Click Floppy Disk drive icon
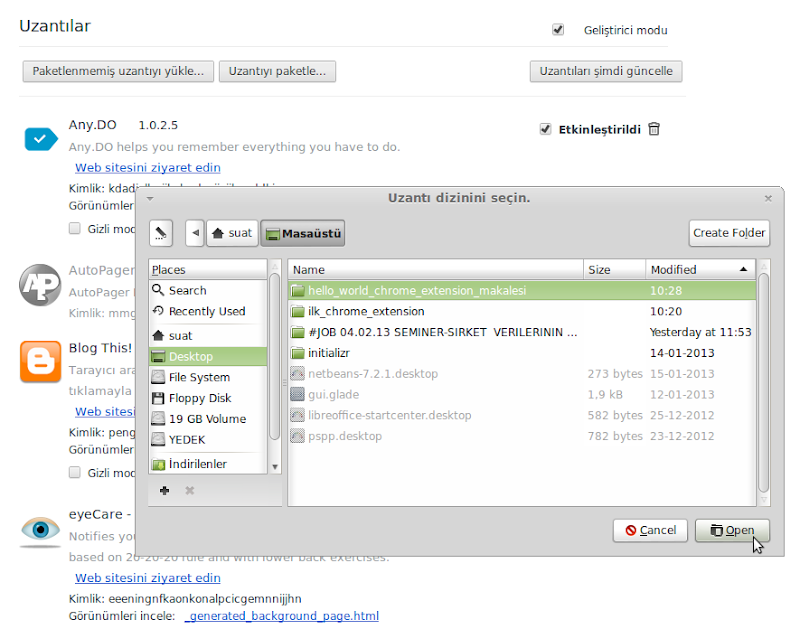The width and height of the screenshot is (800, 629). pyautogui.click(x=158, y=398)
